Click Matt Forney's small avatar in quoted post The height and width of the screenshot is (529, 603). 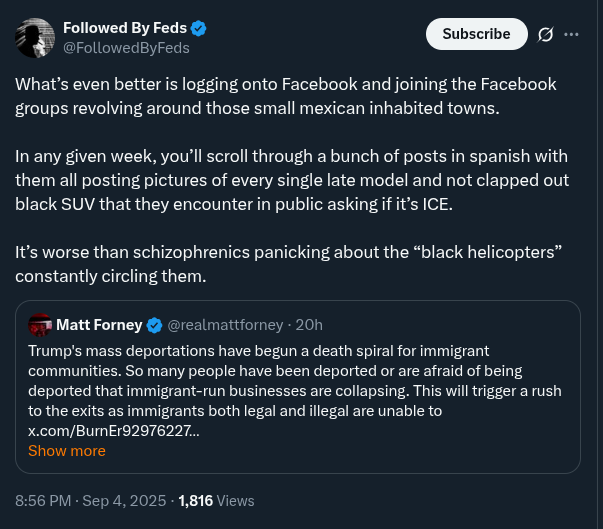[x=40, y=325]
